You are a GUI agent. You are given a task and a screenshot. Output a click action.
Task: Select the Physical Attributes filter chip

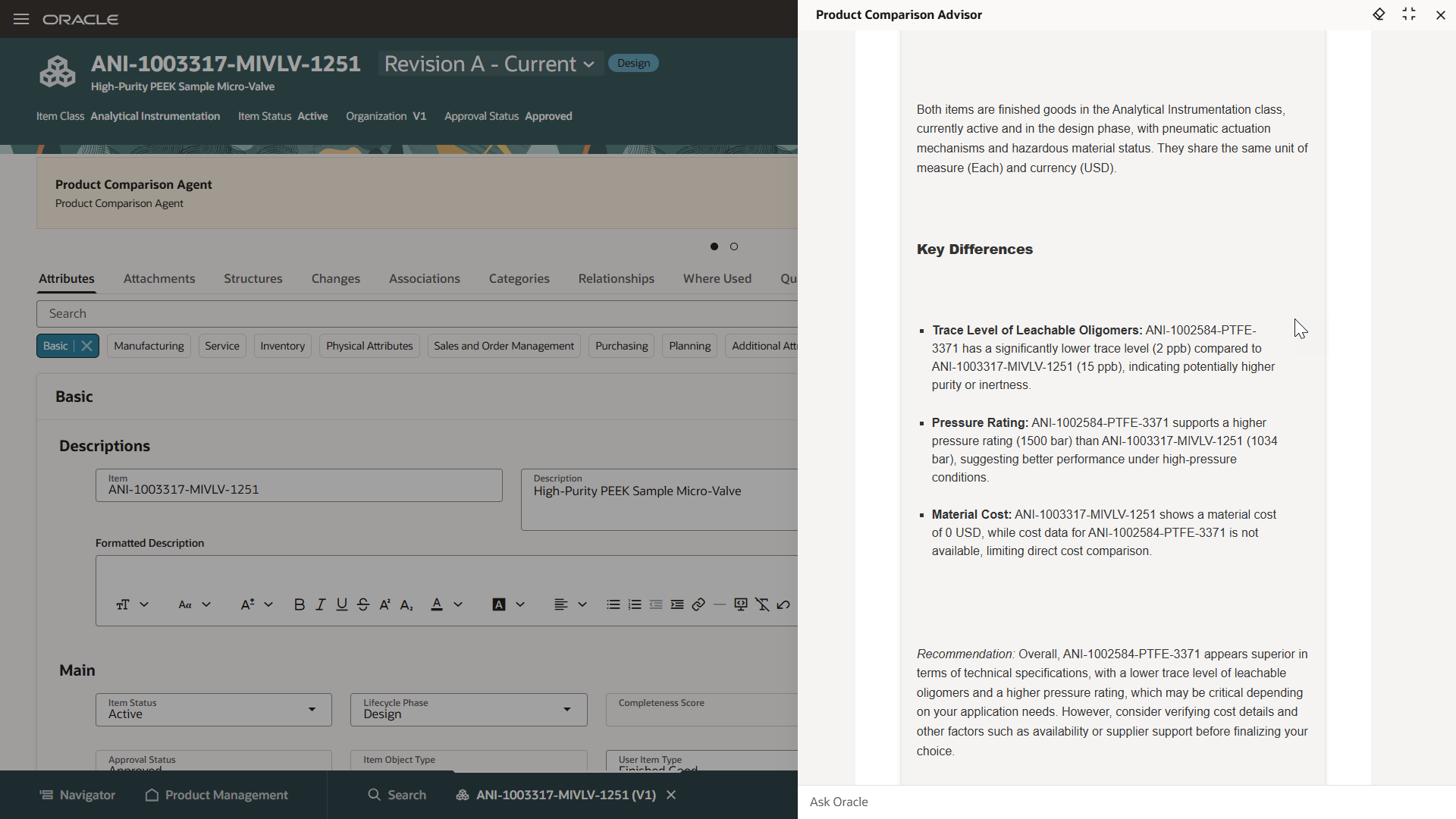(x=369, y=346)
